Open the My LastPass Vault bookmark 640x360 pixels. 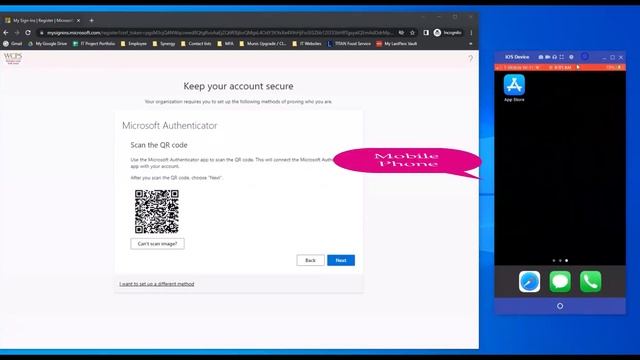tap(397, 44)
